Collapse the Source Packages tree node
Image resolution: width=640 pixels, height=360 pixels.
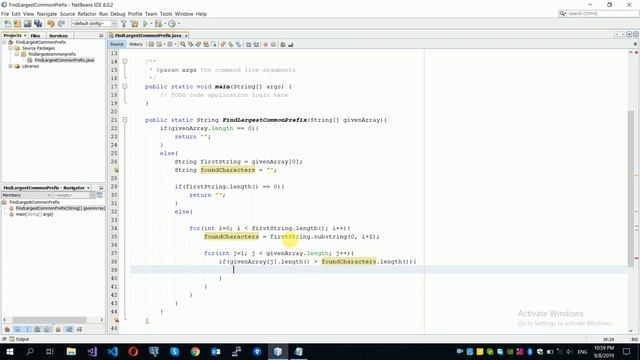point(11,48)
